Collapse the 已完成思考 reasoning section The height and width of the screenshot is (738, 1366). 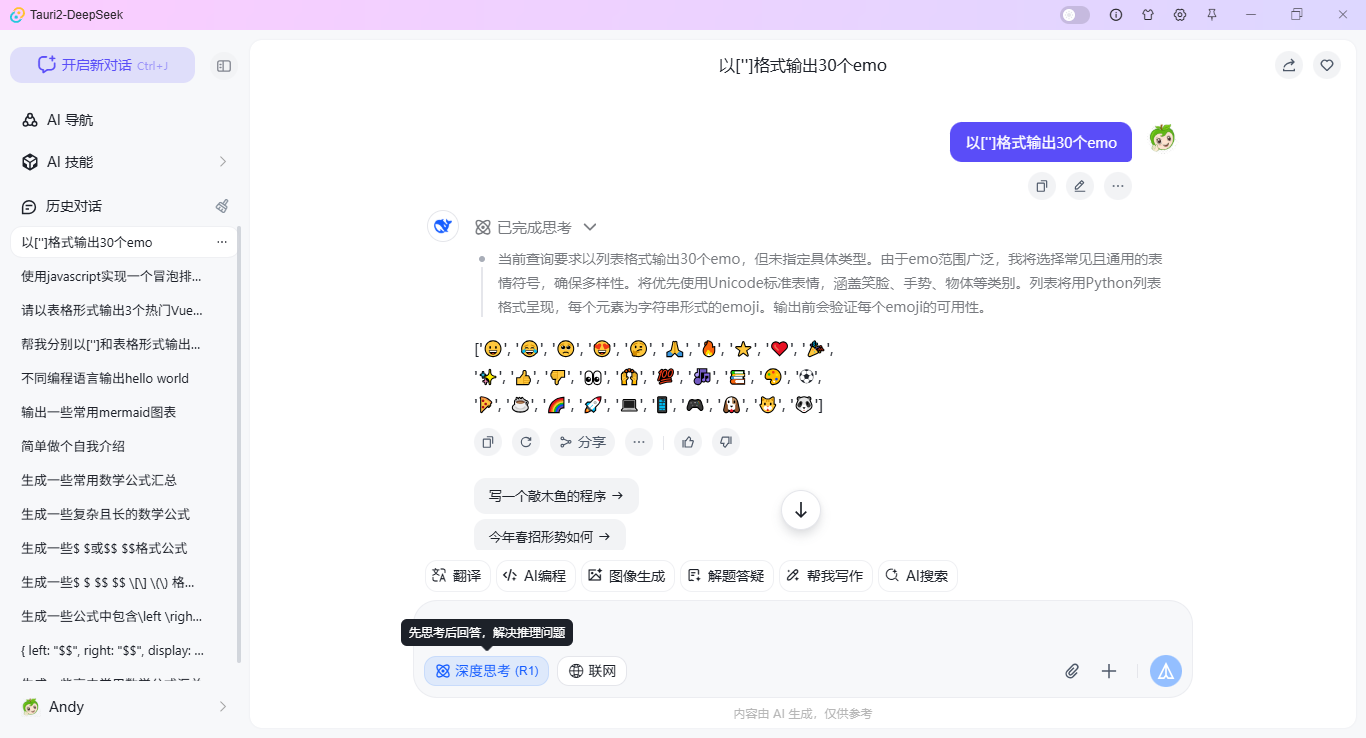[x=536, y=227]
